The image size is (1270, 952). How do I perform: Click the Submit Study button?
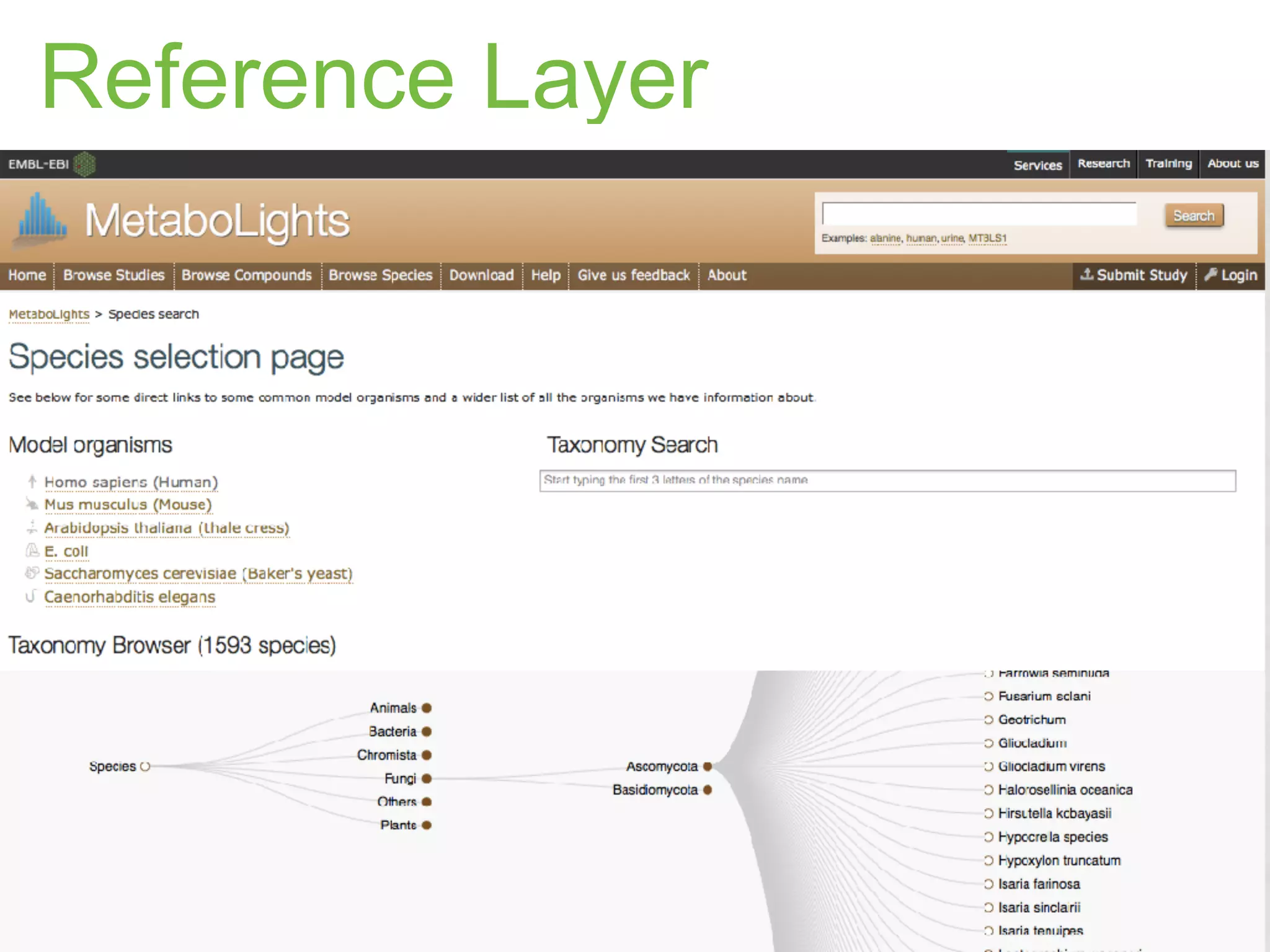click(x=1134, y=275)
